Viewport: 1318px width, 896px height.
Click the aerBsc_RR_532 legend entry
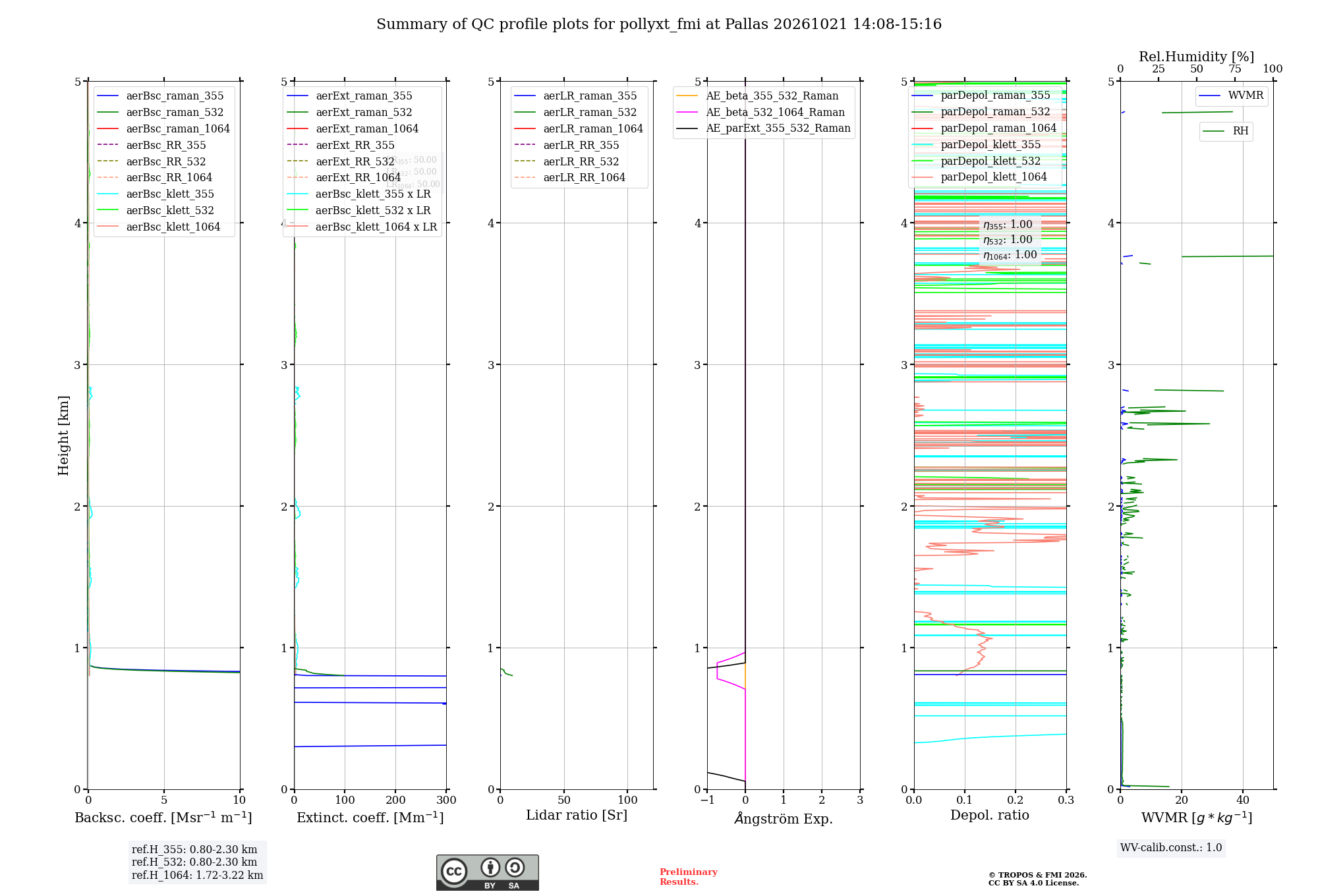point(152,162)
